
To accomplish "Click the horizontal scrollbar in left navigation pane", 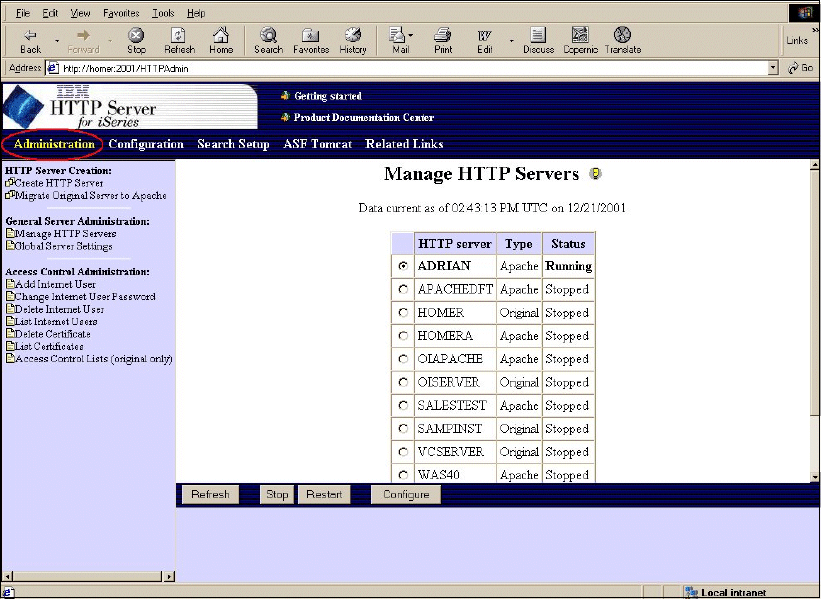I will pos(88,576).
